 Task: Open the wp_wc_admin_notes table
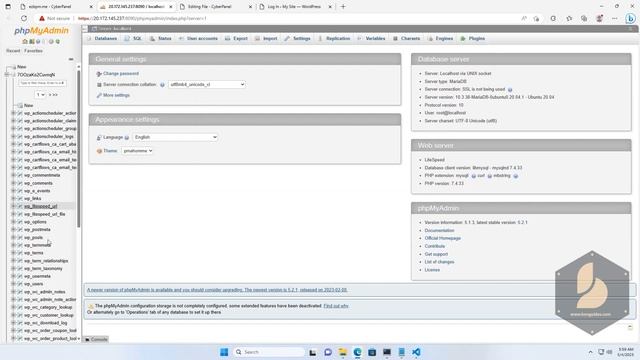[x=44, y=292]
